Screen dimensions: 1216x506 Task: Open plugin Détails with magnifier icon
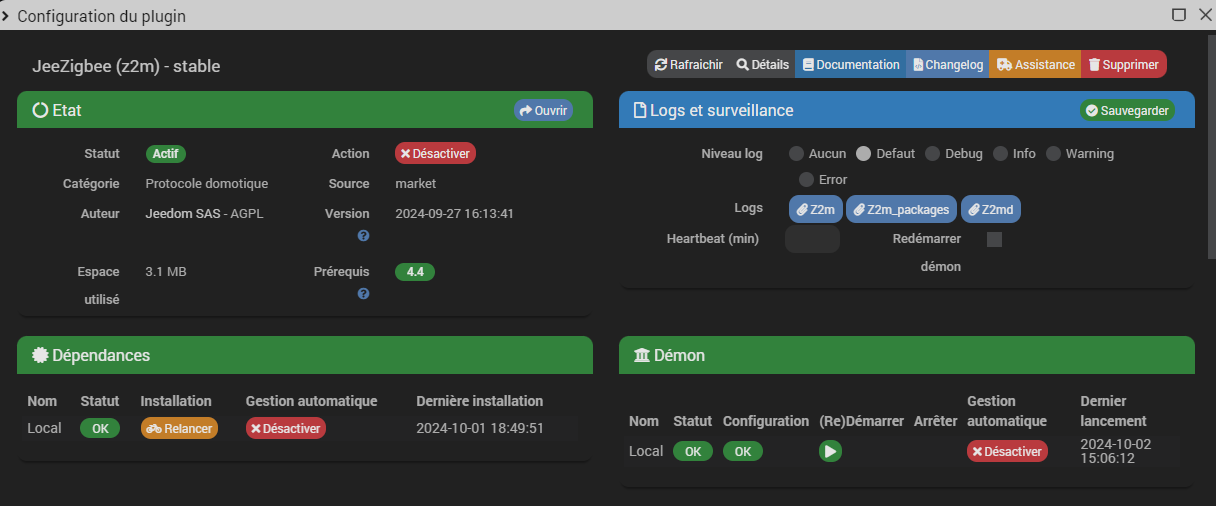tap(763, 65)
